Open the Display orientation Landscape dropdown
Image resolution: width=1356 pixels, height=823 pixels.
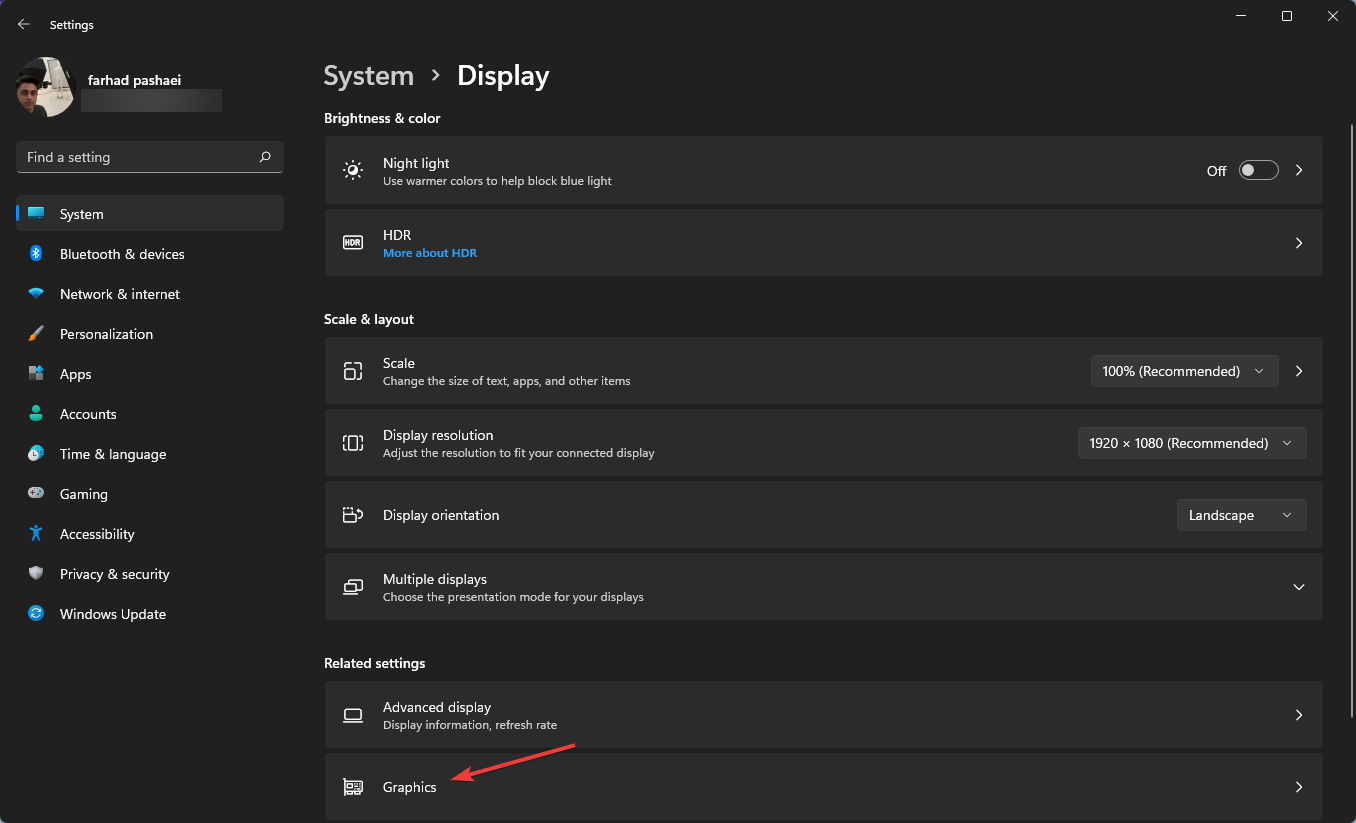pyautogui.click(x=1241, y=515)
